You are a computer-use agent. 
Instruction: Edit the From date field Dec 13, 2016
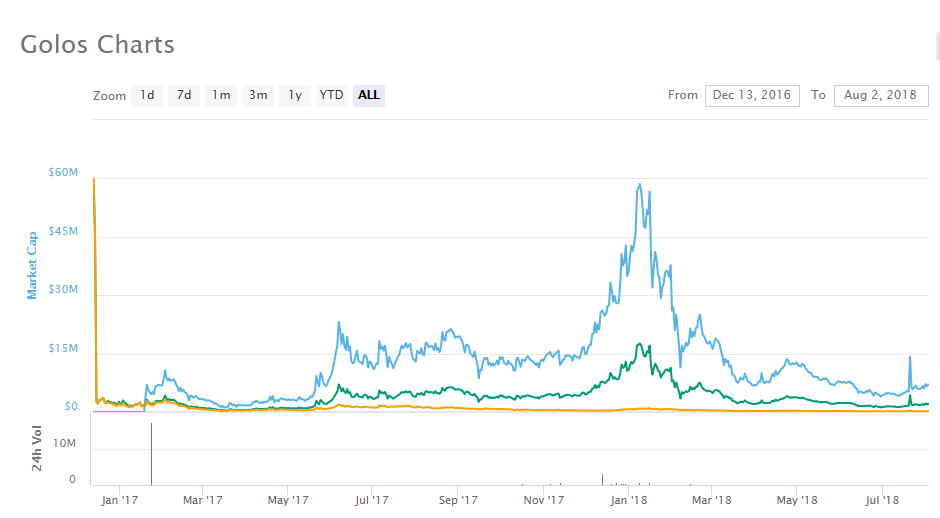point(752,95)
